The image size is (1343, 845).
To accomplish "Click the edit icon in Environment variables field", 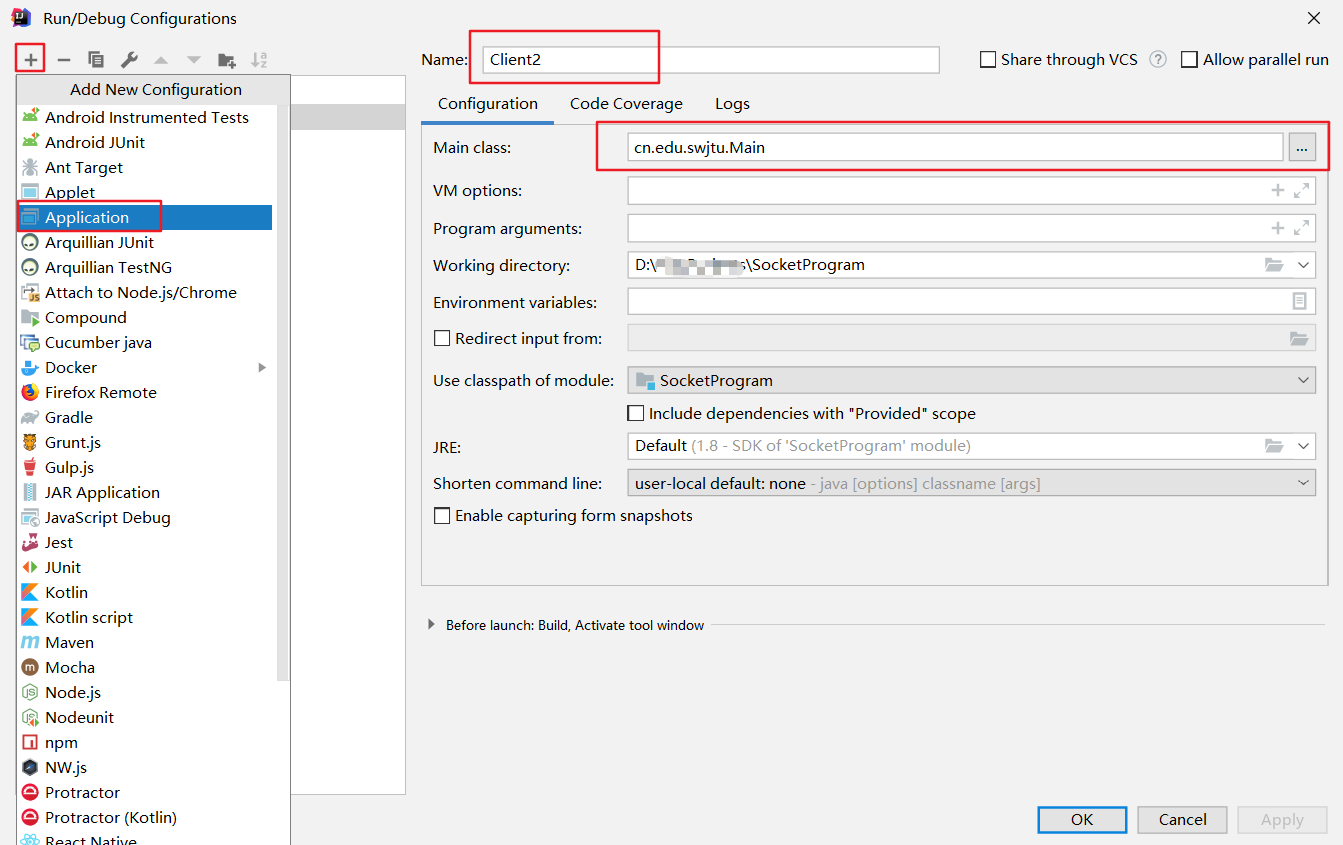I will (x=1299, y=301).
